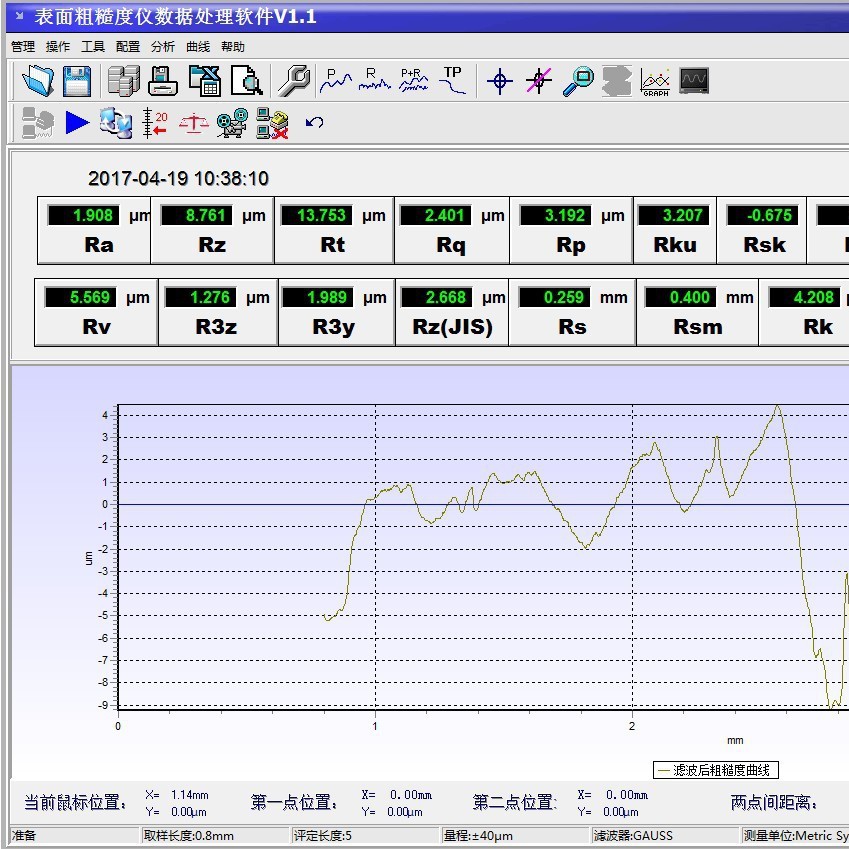Open the 曲线 menu
This screenshot has width=849, height=849.
click(198, 47)
